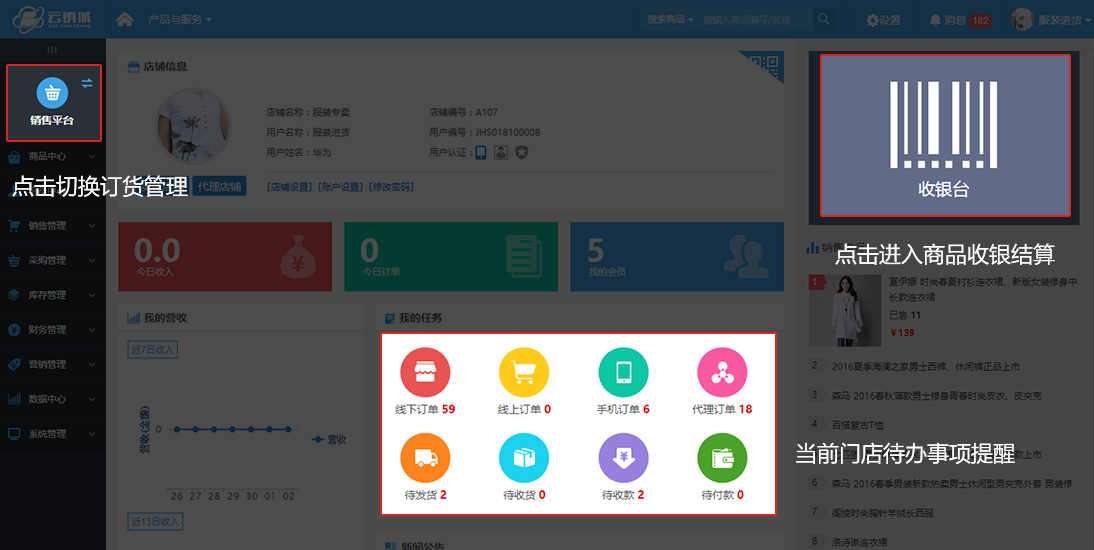Go to home via the house icon
This screenshot has width=1094, height=550.
(125, 20)
